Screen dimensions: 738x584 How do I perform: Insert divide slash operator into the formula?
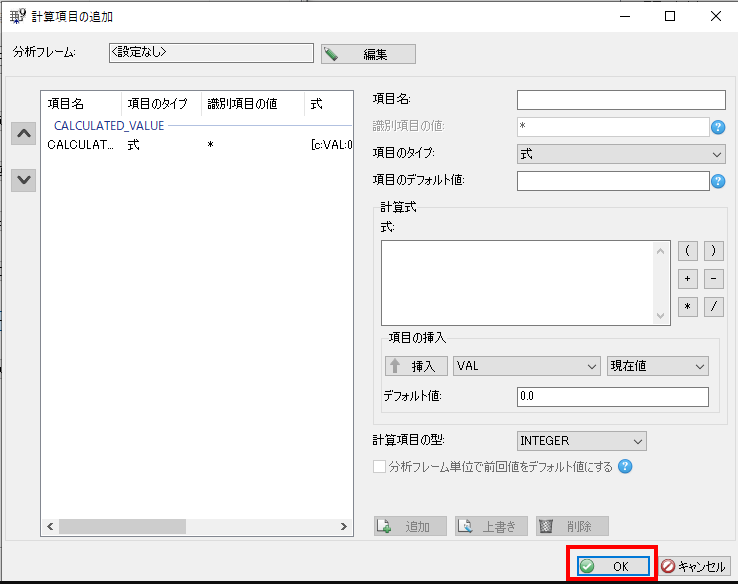(714, 307)
